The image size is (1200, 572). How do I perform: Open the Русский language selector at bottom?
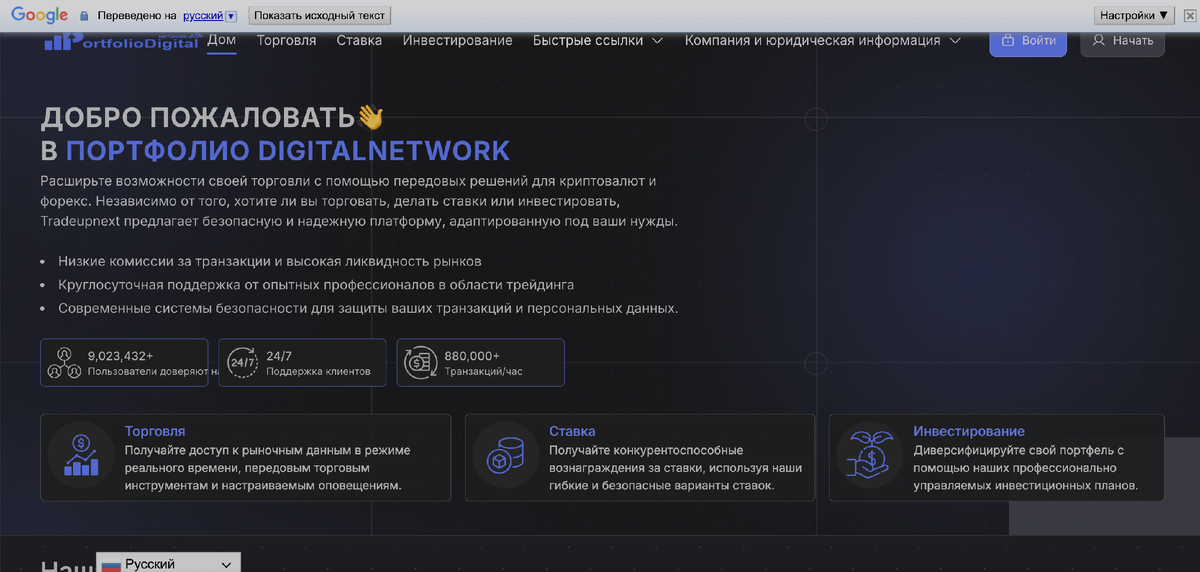[x=168, y=564]
